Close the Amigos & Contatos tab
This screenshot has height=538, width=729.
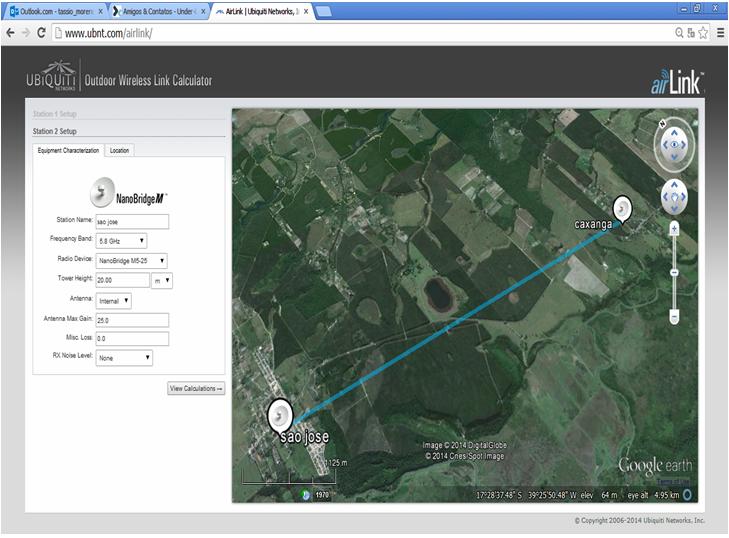pyautogui.click(x=203, y=12)
